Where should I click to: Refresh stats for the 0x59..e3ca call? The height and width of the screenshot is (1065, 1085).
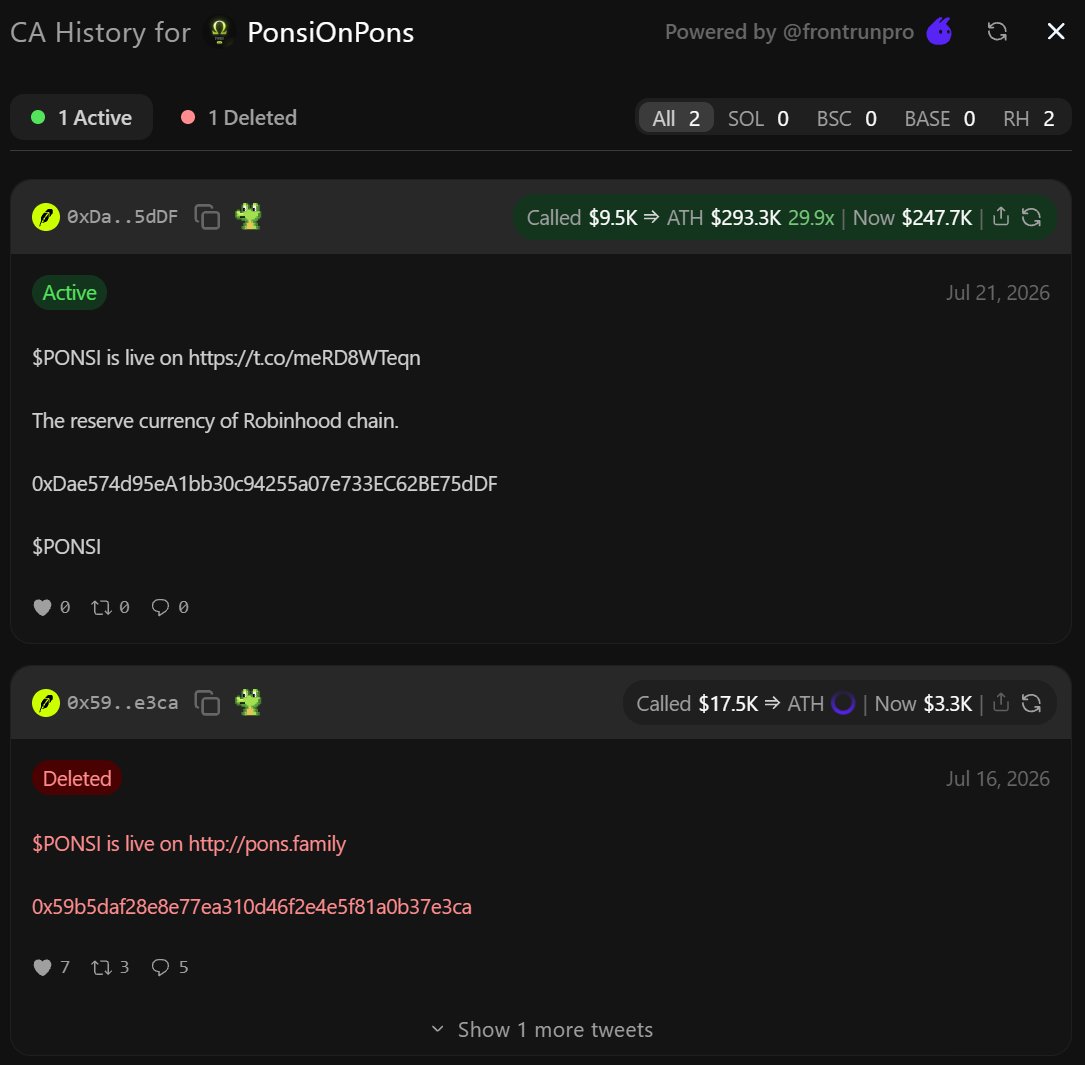[x=1032, y=703]
